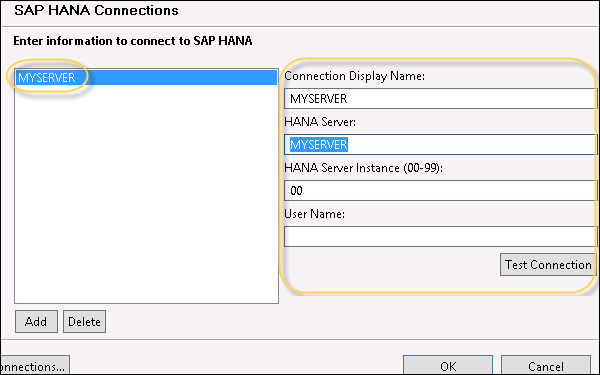This screenshot has height=375, width=600.
Task: Click the 'Enter information to connect to SAP HANA' heading
Action: click(133, 41)
